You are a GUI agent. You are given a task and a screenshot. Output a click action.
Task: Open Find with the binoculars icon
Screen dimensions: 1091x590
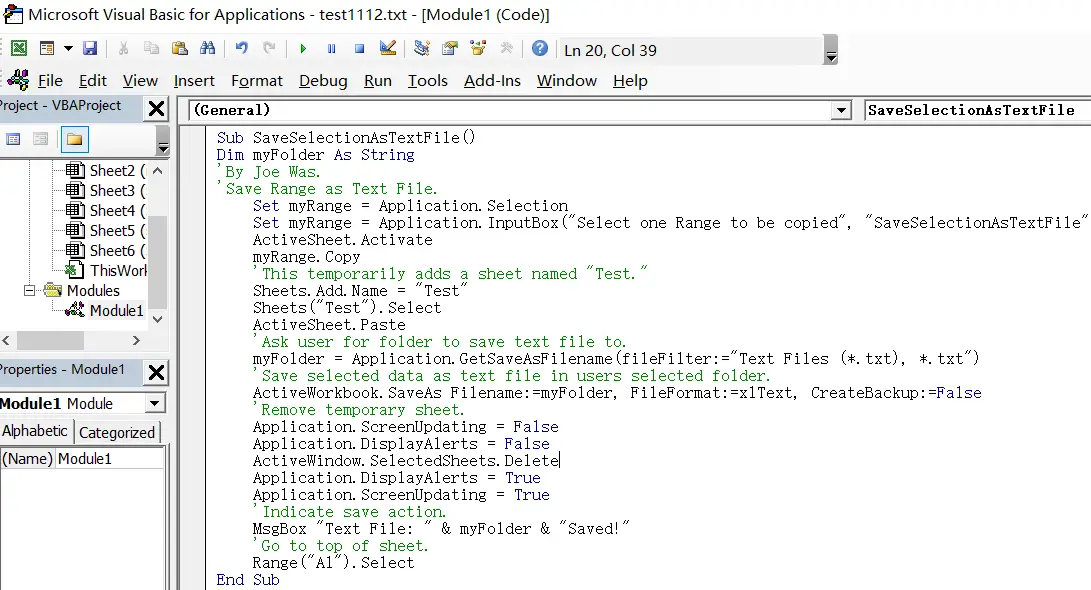coord(207,48)
